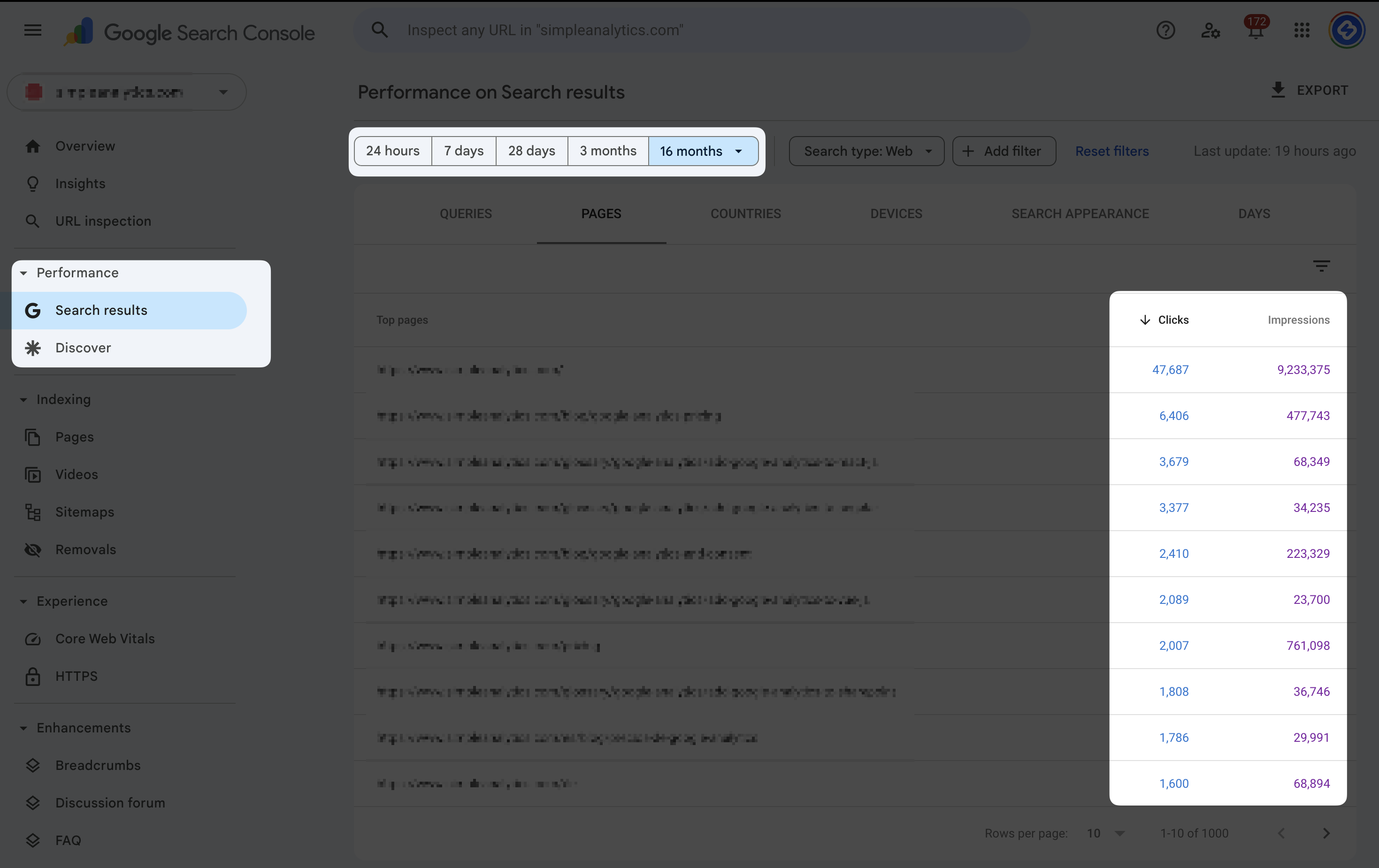The width and height of the screenshot is (1379, 868).
Task: Click the Reset filters link
Action: point(1111,151)
